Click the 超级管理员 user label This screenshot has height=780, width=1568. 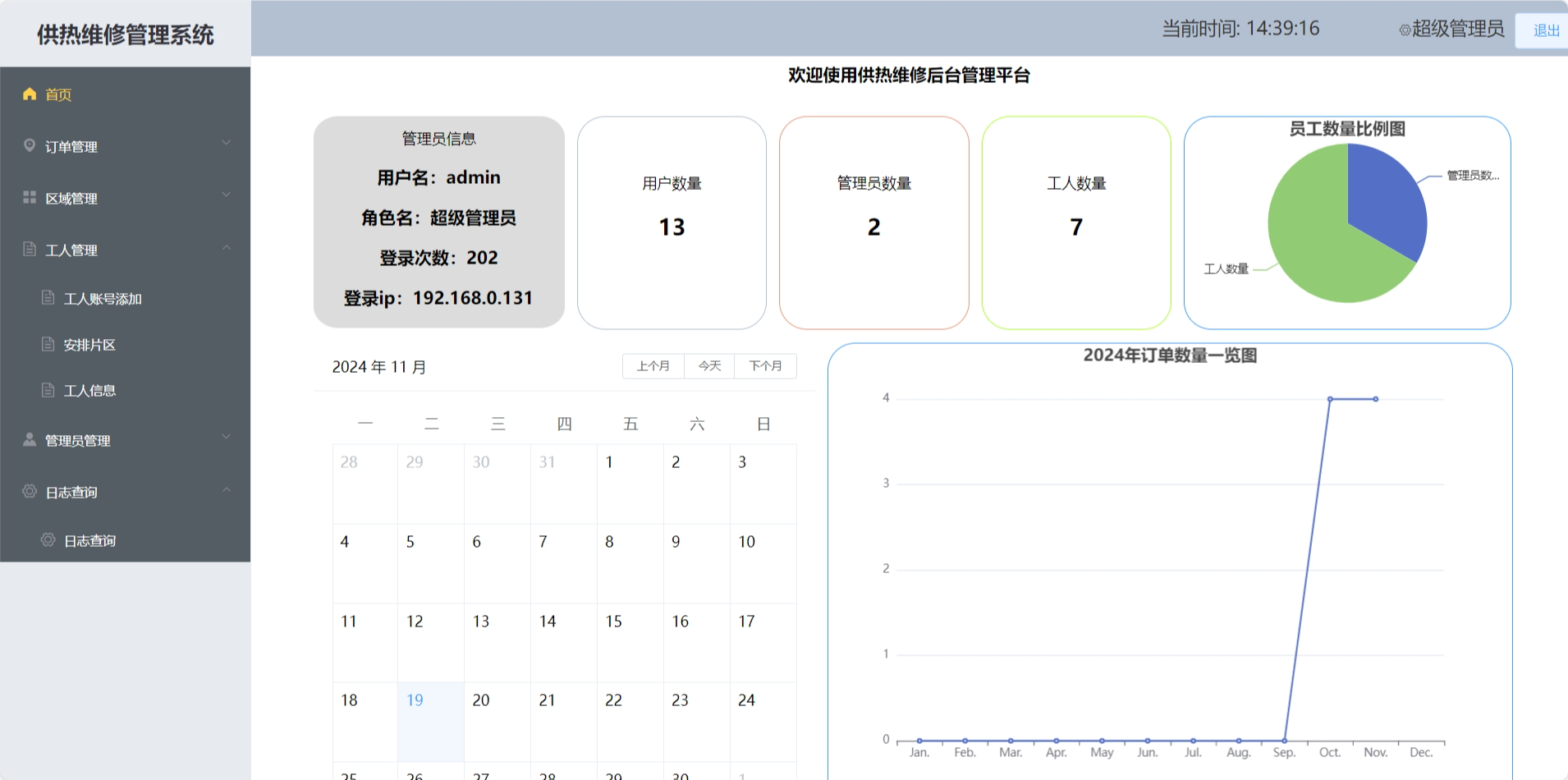pos(1458,29)
